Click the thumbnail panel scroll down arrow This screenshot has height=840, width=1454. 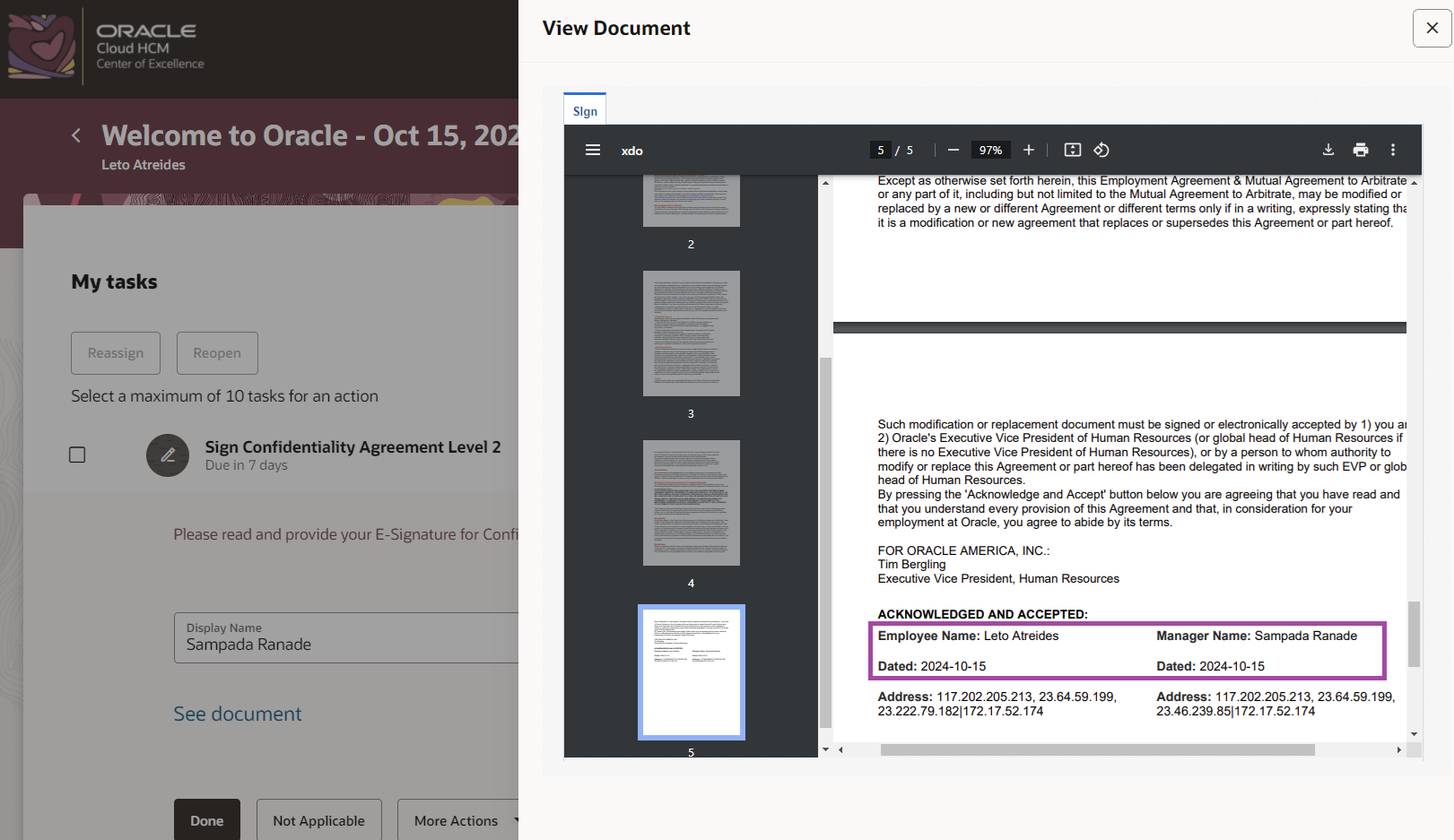point(826,749)
